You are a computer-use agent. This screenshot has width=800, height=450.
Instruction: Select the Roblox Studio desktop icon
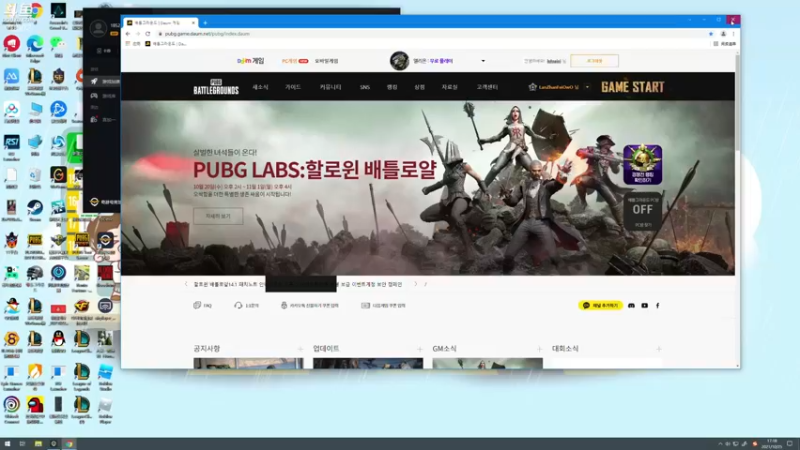coord(105,377)
